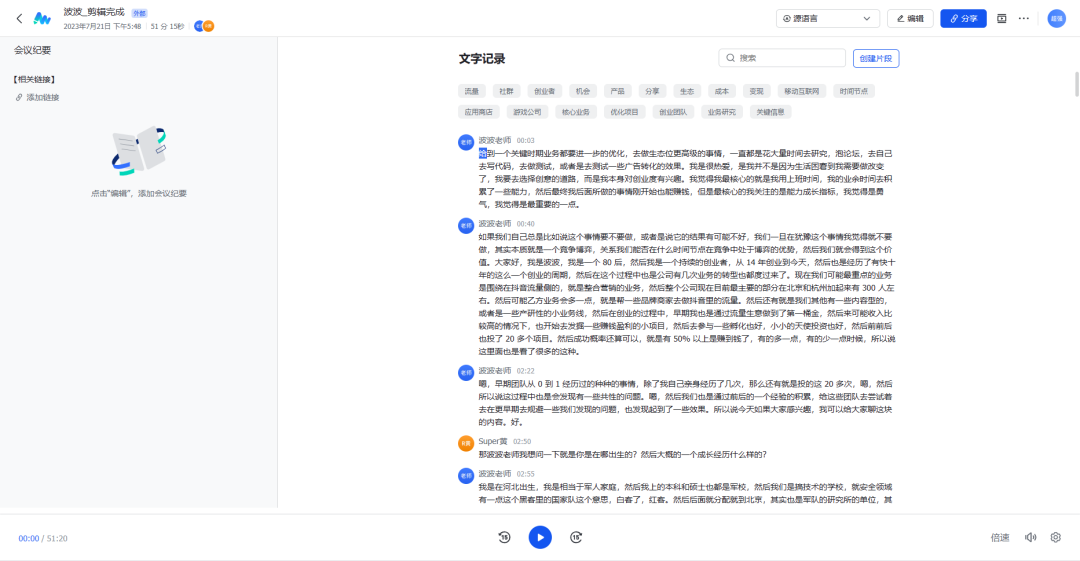Select the 应用商店 keyword tag
Viewport: 1080px width, 561px height.
[x=478, y=112]
